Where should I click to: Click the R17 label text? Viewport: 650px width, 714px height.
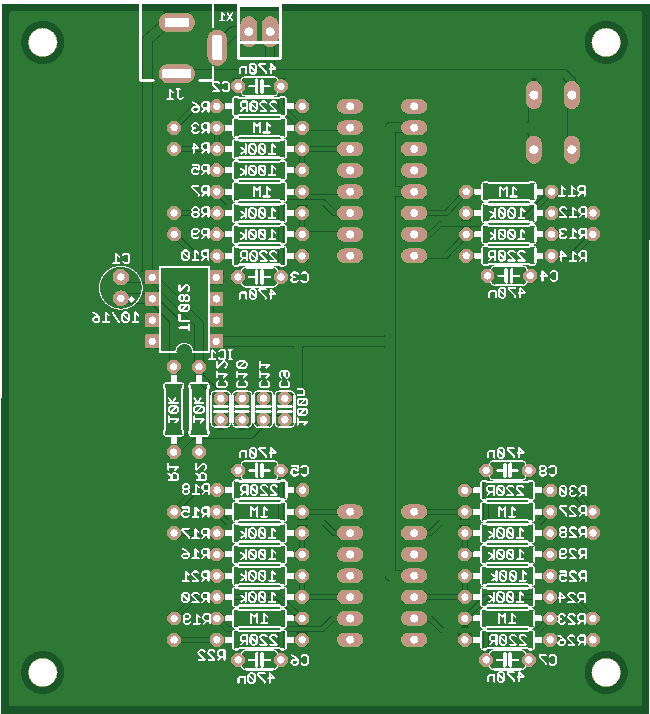tap(196, 533)
